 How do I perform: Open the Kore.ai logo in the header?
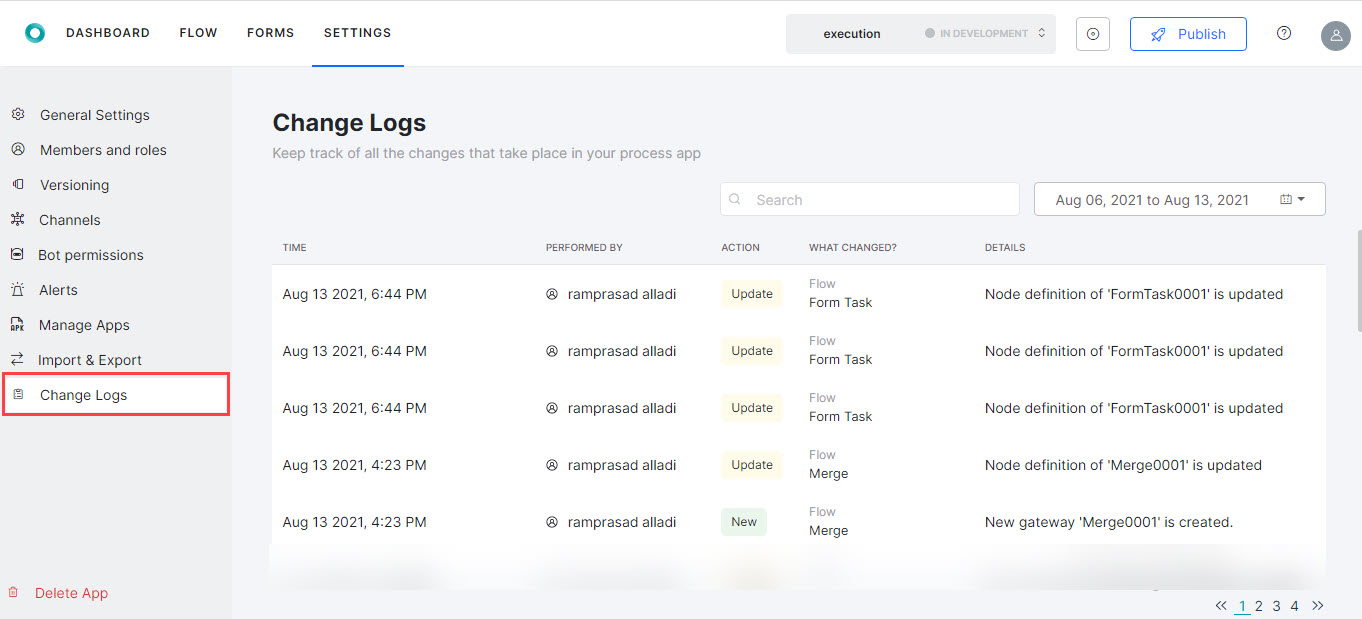[35, 31]
